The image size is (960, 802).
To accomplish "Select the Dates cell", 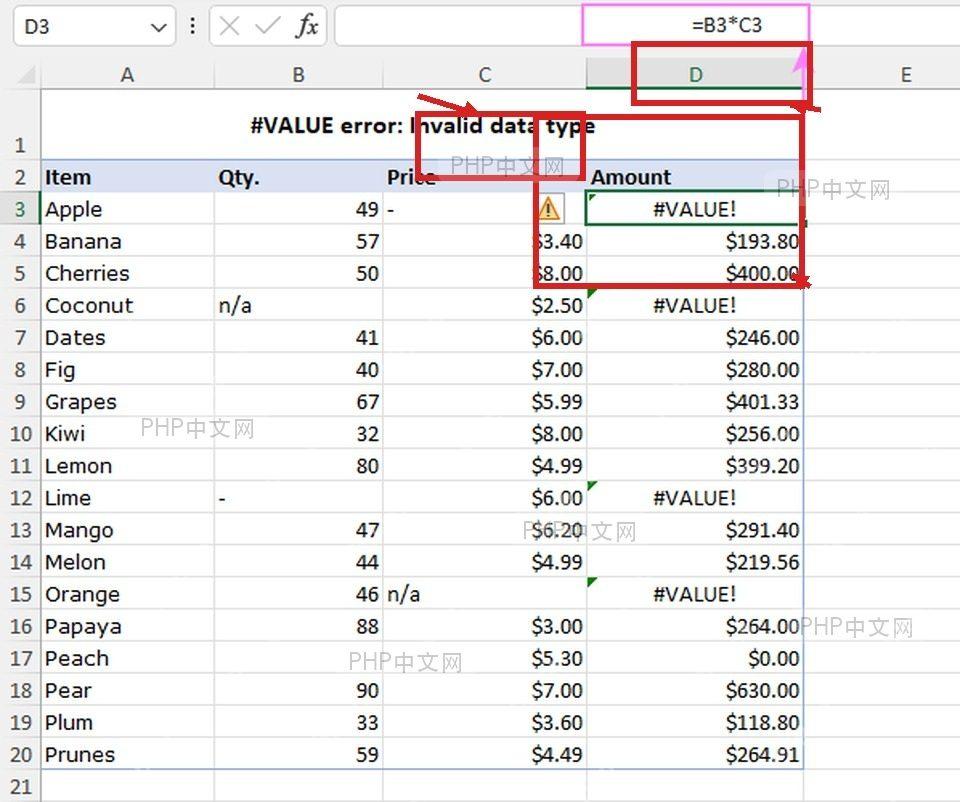I will point(127,337).
